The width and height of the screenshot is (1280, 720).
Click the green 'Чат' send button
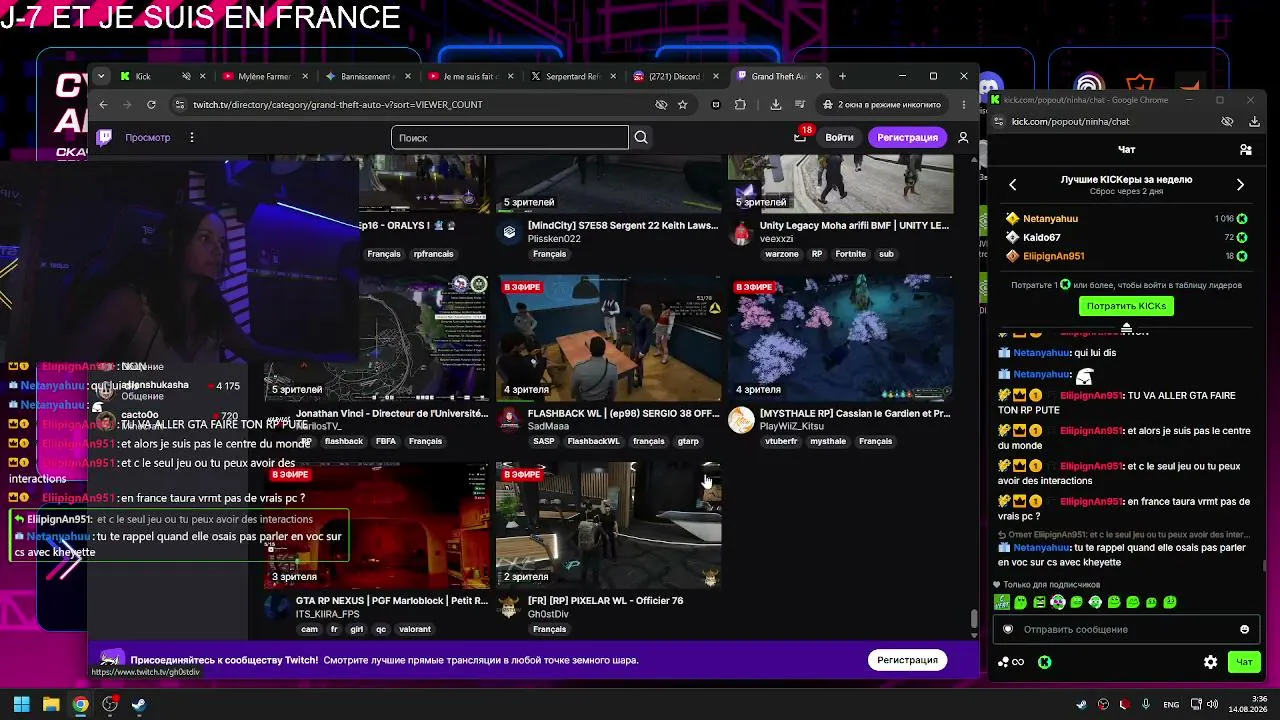click(x=1244, y=662)
